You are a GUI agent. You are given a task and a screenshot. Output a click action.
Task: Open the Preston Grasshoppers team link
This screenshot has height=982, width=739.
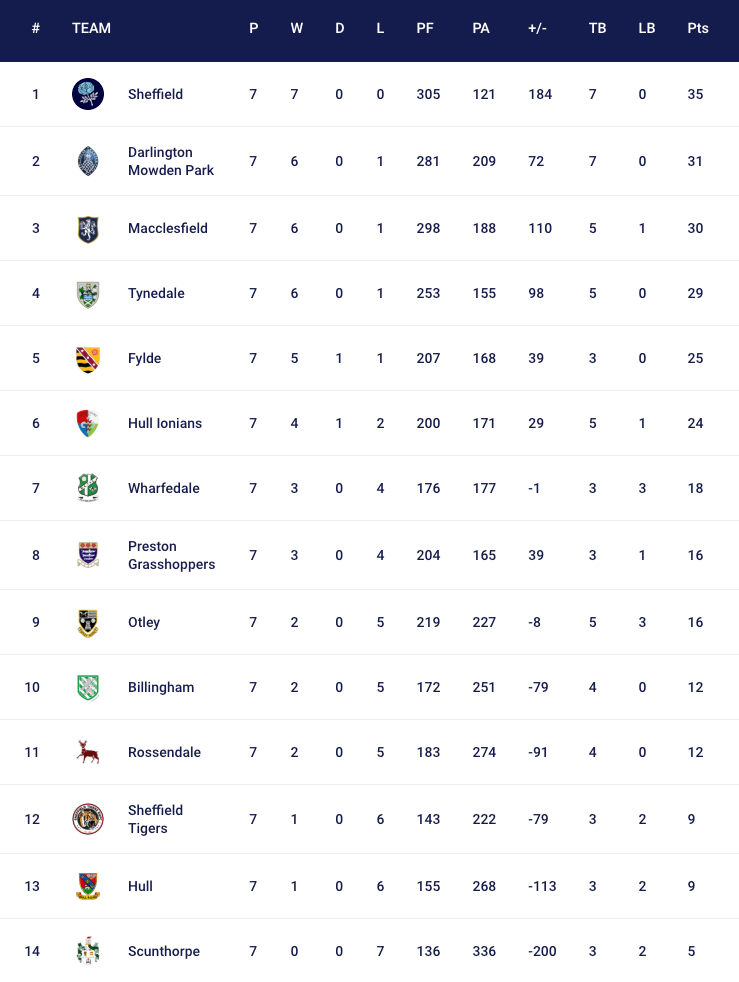point(171,555)
